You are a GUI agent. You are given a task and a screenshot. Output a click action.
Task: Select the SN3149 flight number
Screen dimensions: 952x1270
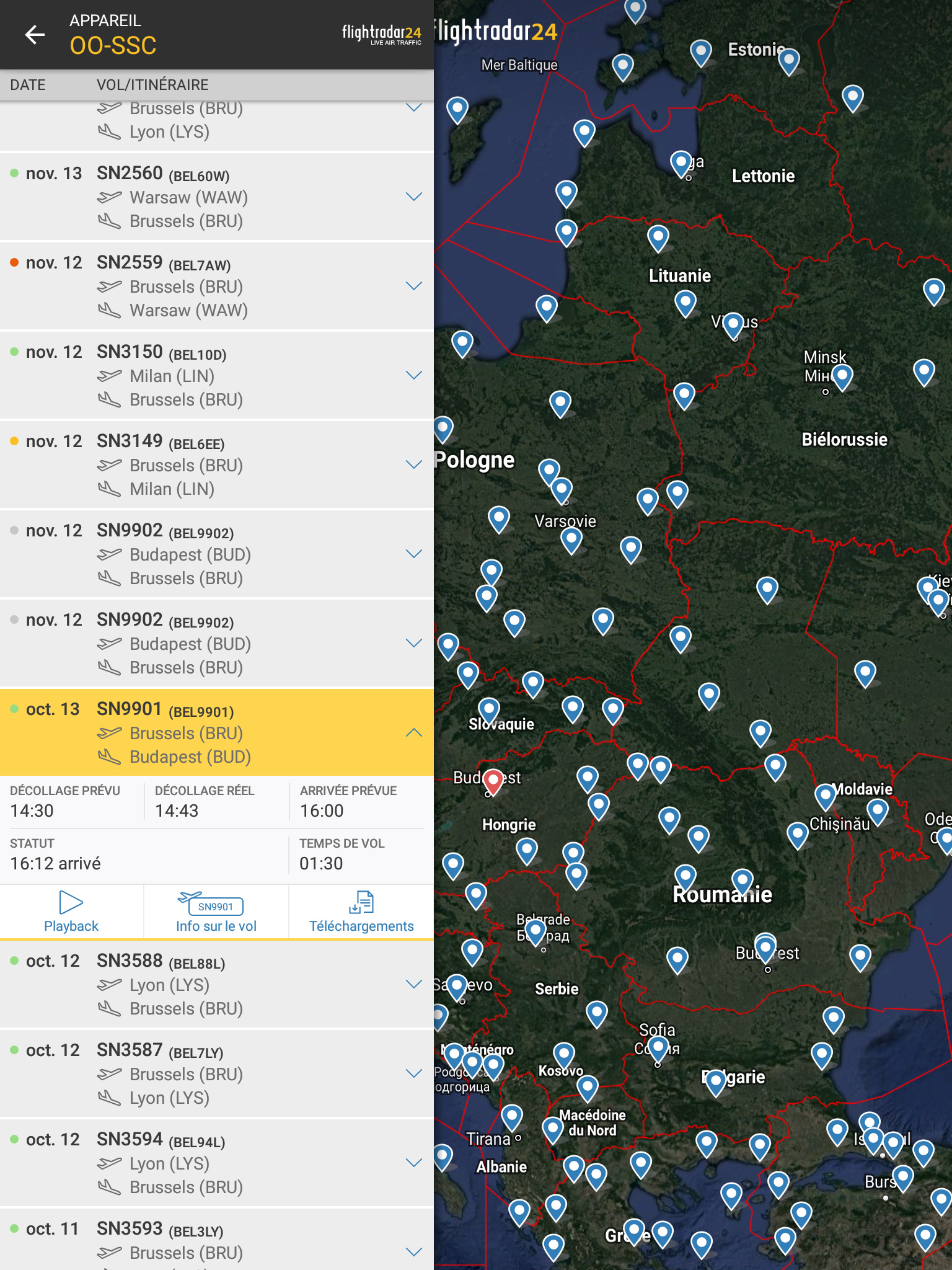click(130, 441)
